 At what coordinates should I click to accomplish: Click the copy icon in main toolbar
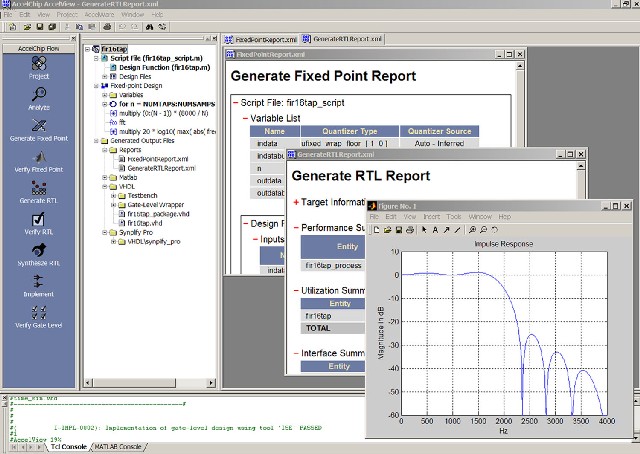tap(79, 27)
